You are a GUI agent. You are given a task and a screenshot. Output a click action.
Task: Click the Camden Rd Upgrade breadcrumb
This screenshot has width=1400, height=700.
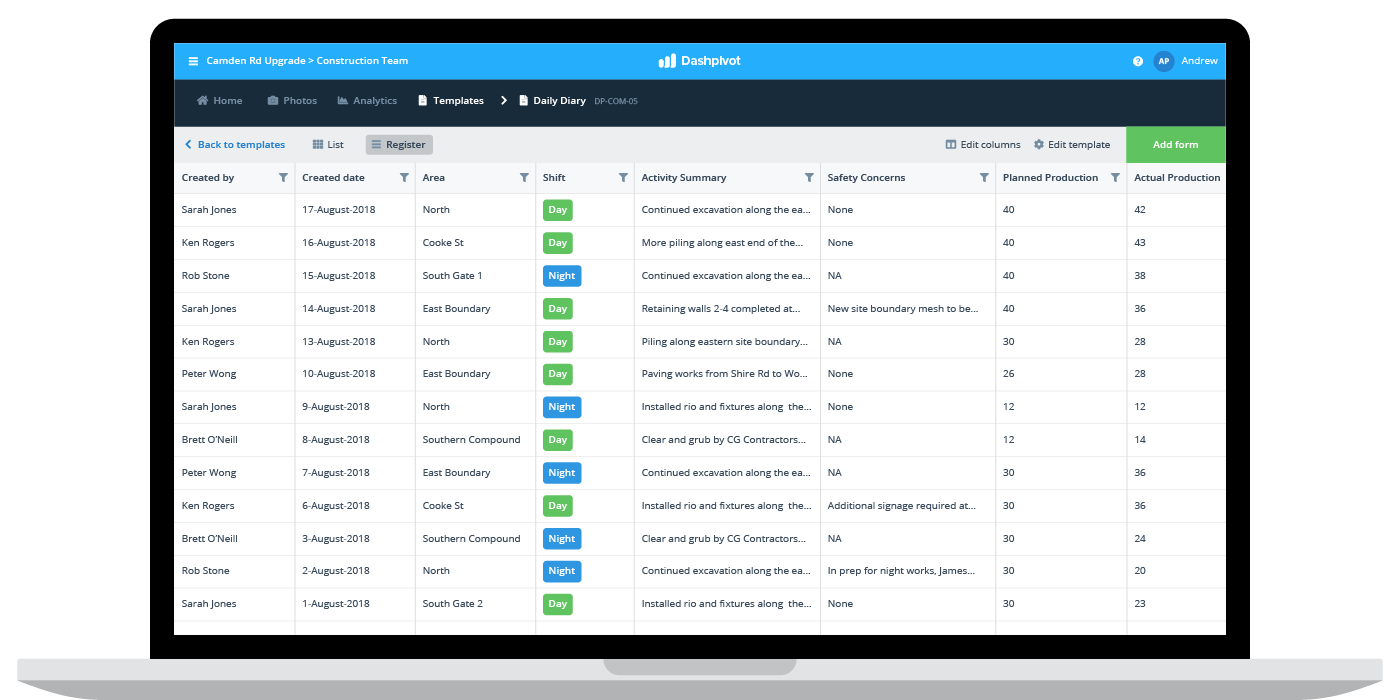tap(255, 61)
